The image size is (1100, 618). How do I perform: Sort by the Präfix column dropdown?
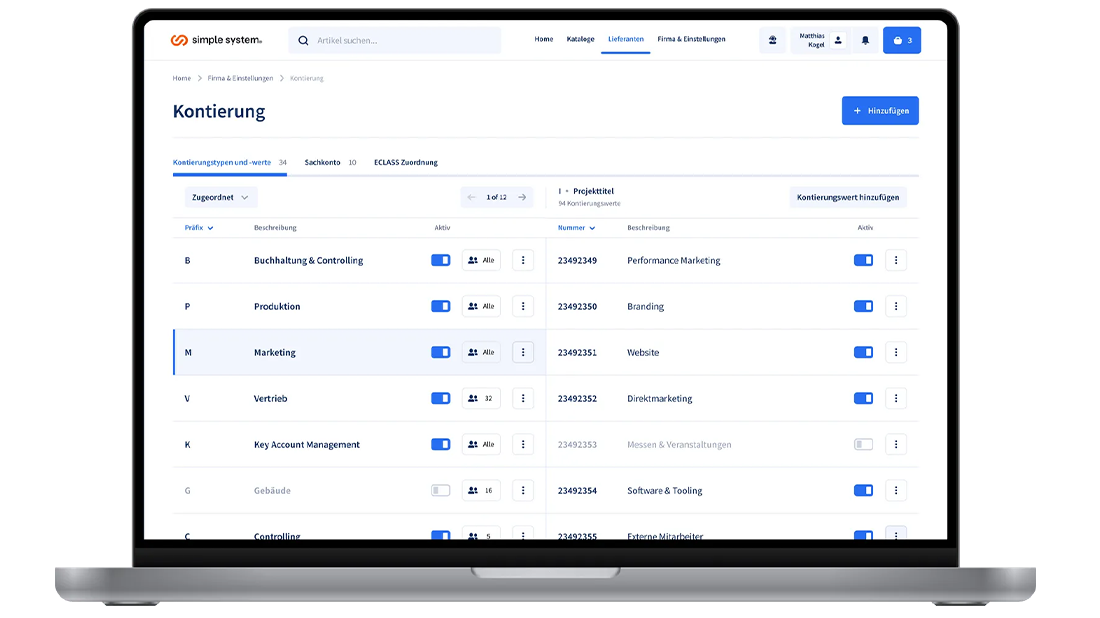pos(200,227)
